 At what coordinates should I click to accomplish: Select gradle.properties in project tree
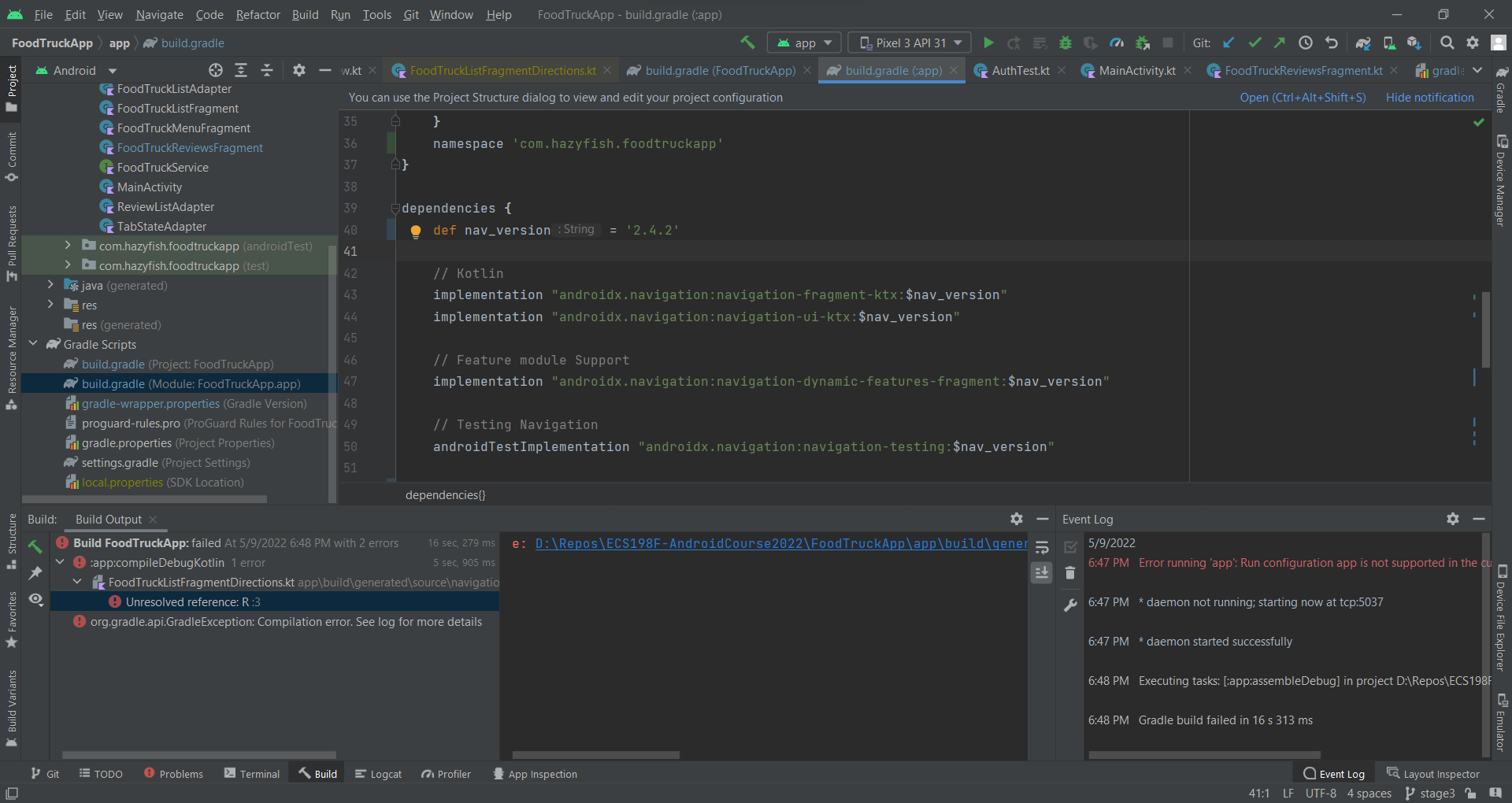click(x=126, y=443)
